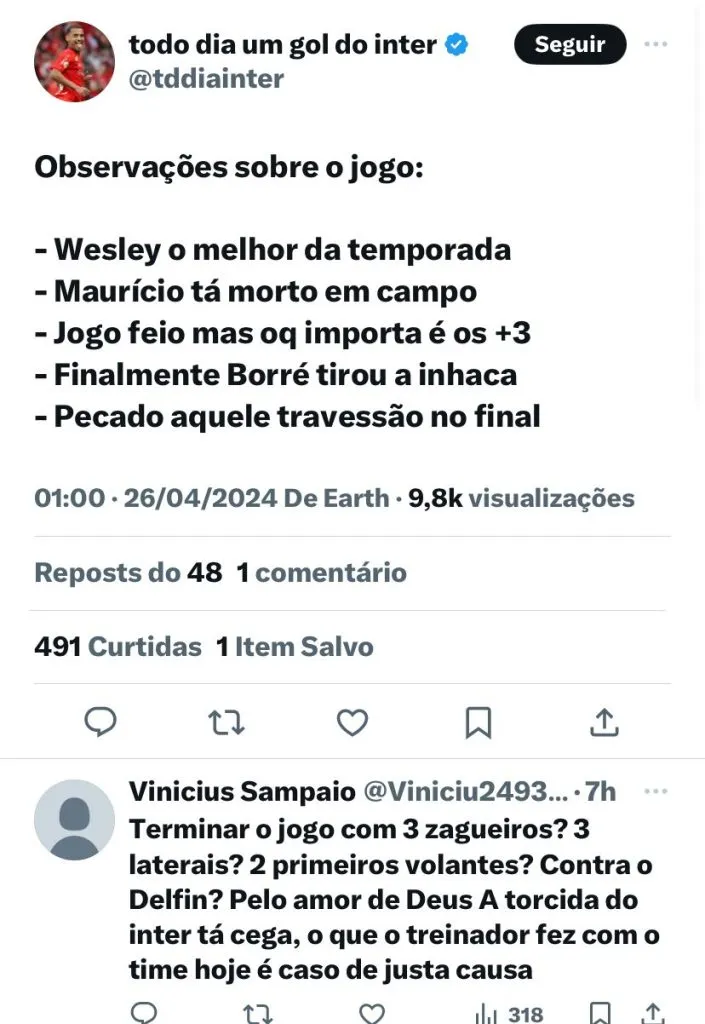Reply to the main tweet
705x1024 pixels.
[100, 720]
